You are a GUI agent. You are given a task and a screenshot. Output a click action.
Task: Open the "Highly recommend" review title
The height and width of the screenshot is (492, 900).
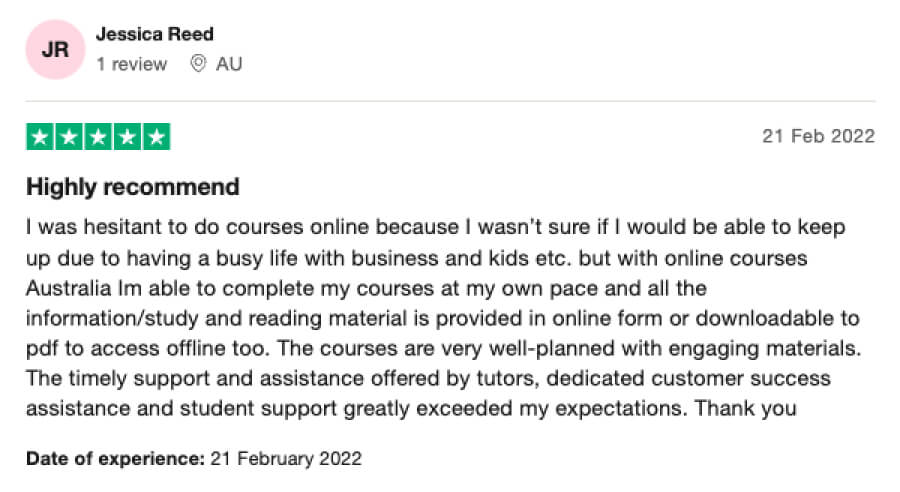(x=133, y=187)
